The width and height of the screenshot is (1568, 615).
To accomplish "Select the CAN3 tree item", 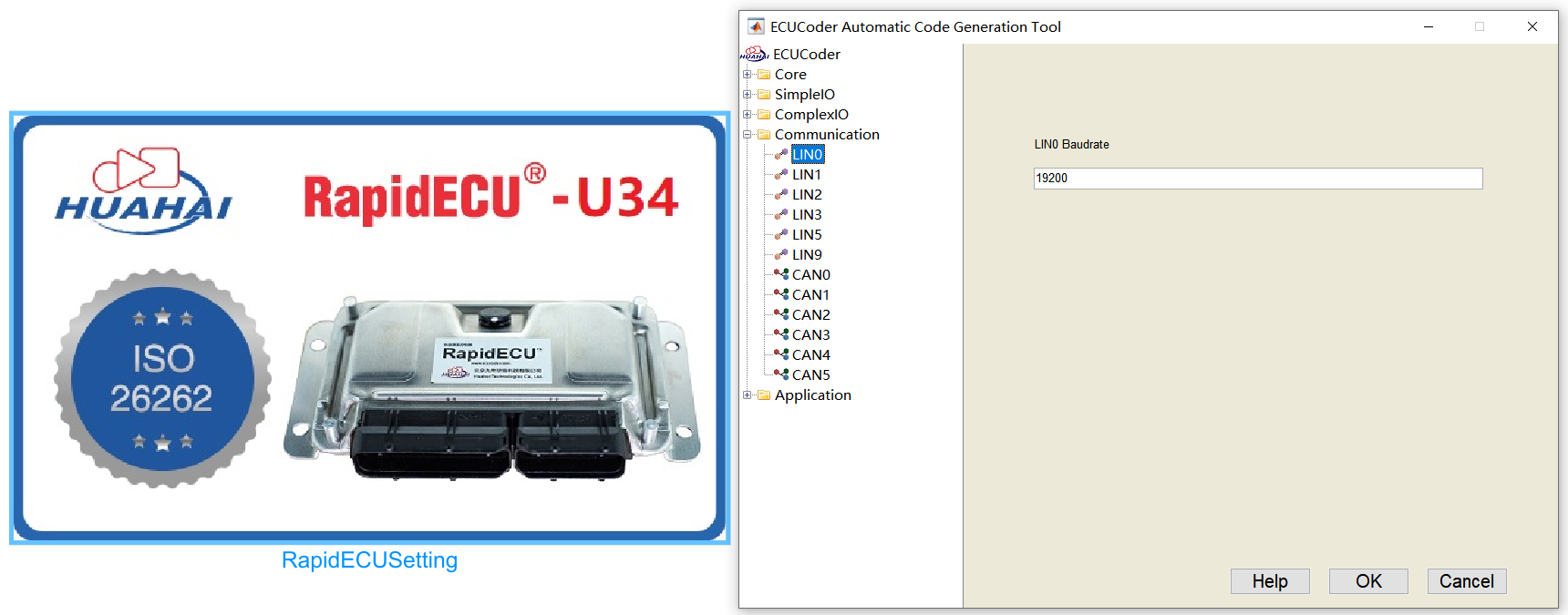I will point(811,334).
